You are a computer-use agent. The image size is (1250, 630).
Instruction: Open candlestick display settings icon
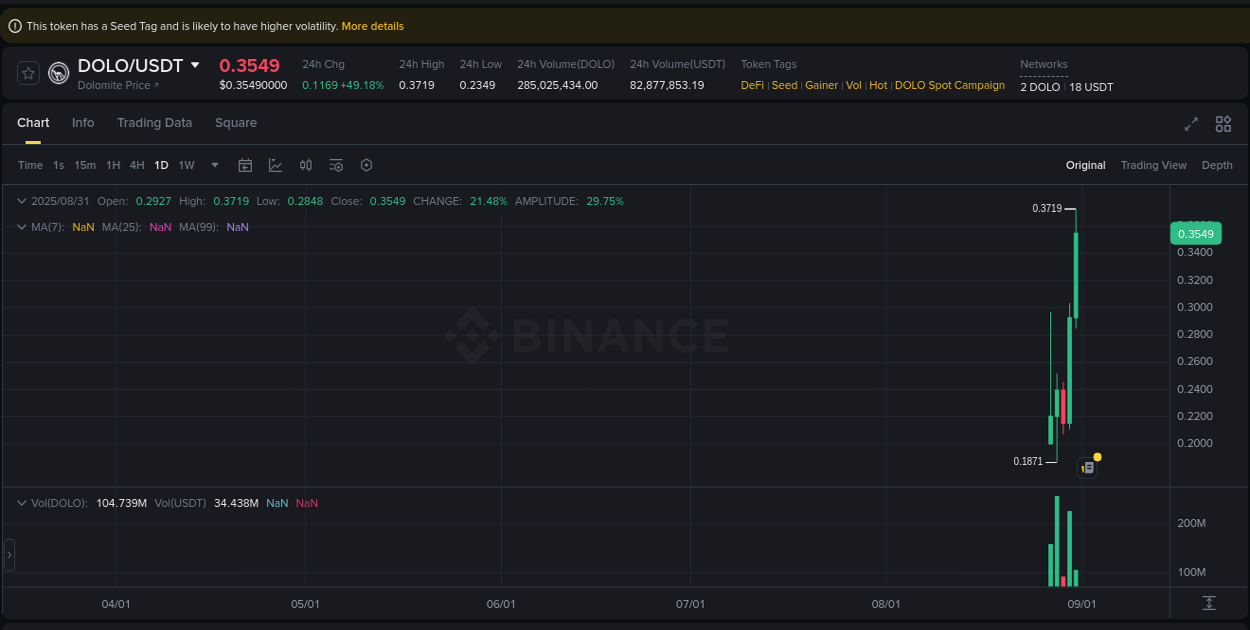[x=306, y=164]
